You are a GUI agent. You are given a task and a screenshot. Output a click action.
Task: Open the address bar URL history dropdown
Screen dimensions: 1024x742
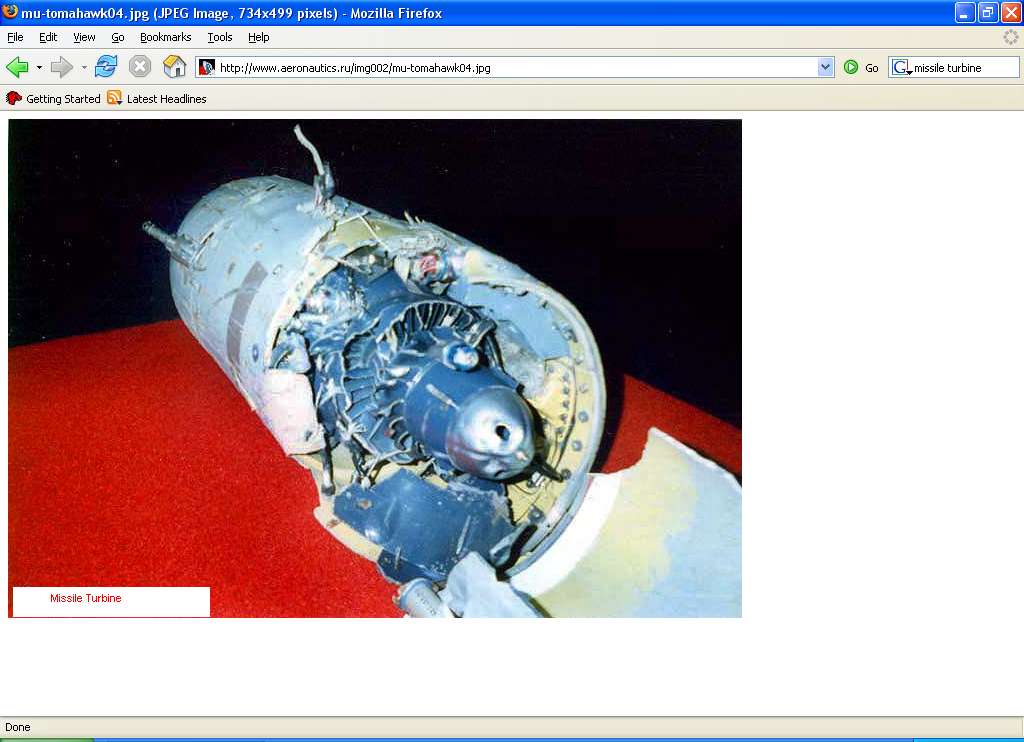click(x=825, y=66)
